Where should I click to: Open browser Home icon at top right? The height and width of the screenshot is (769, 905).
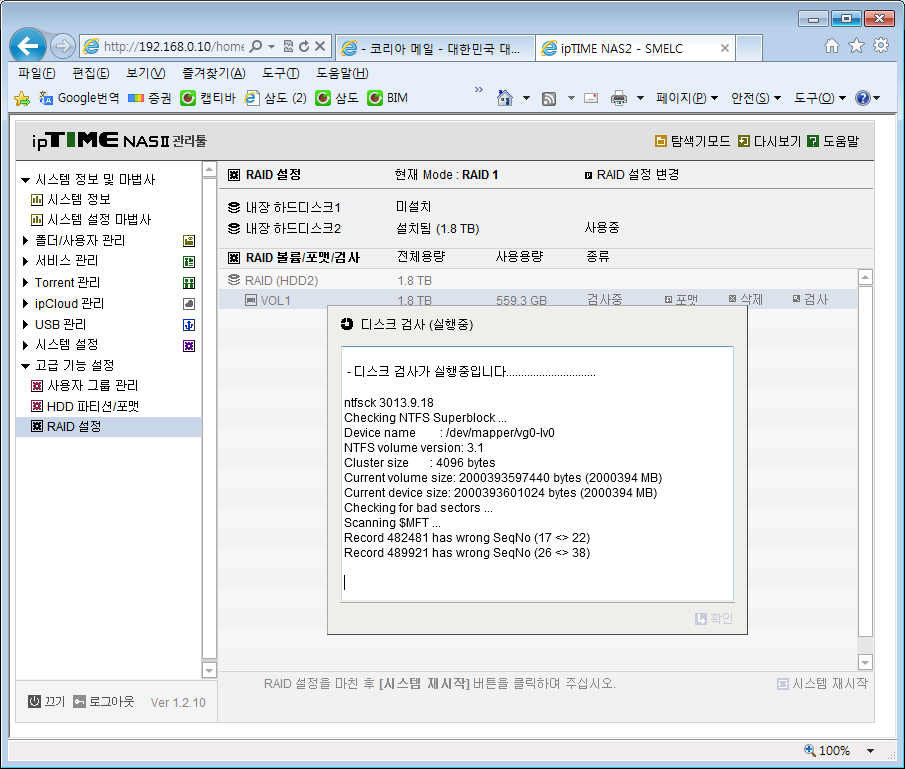831,46
